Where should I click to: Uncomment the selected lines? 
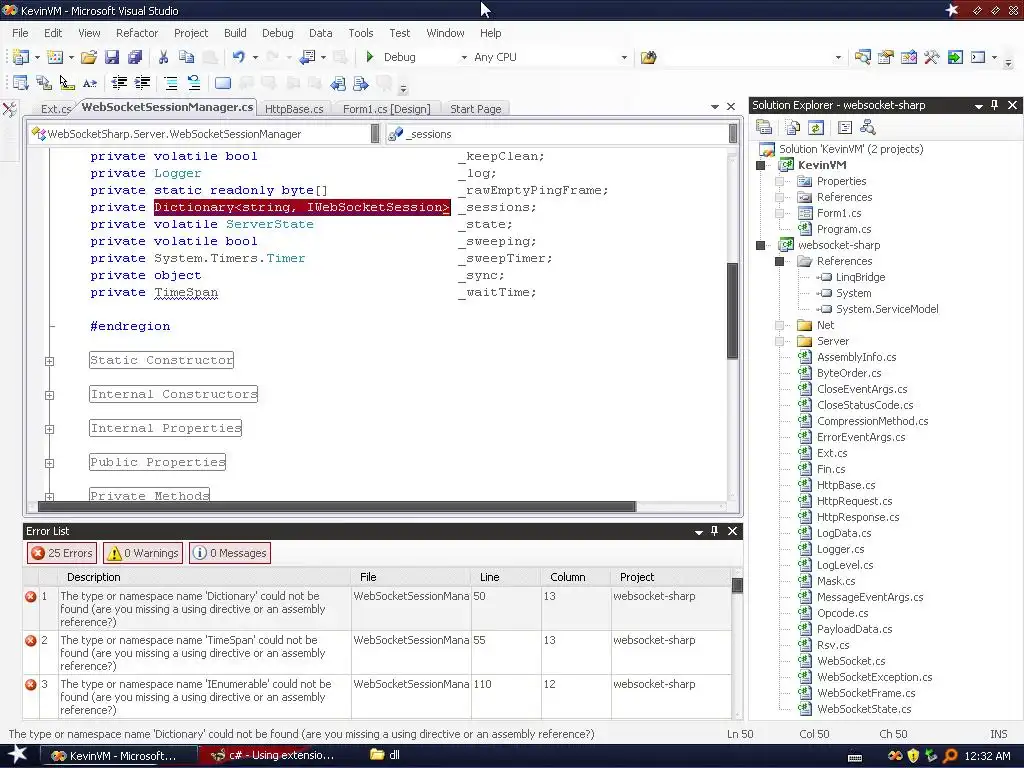point(194,83)
